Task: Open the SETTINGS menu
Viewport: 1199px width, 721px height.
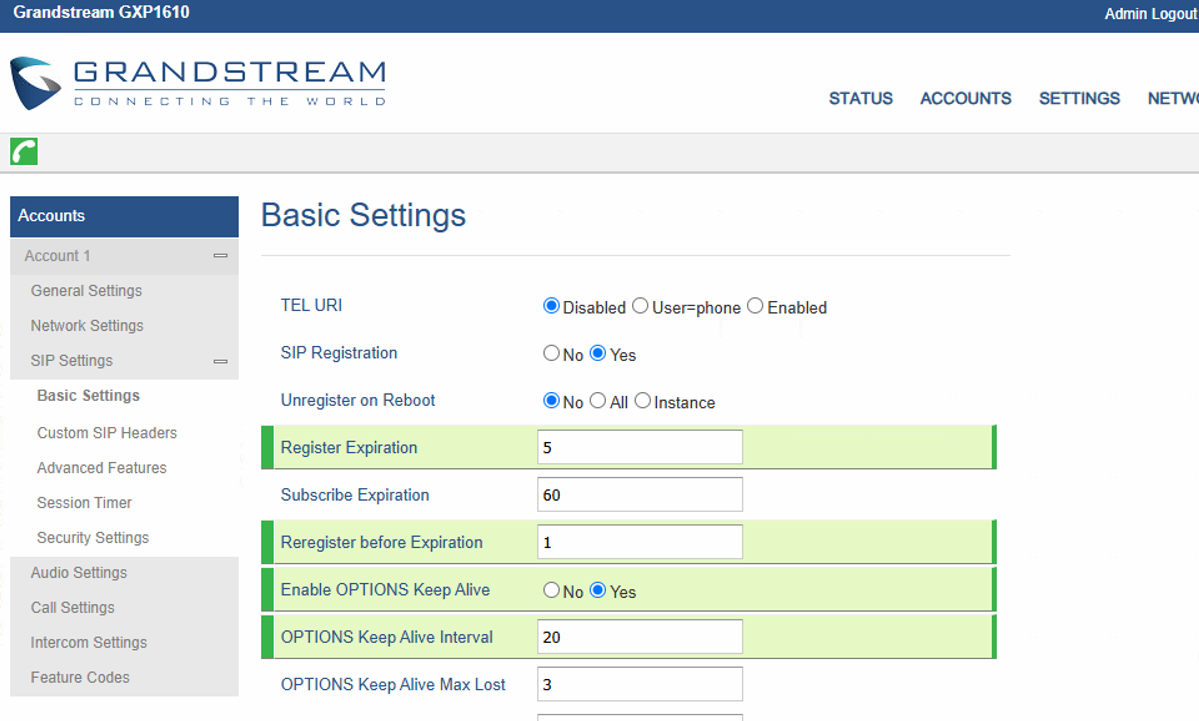Action: [x=1079, y=99]
